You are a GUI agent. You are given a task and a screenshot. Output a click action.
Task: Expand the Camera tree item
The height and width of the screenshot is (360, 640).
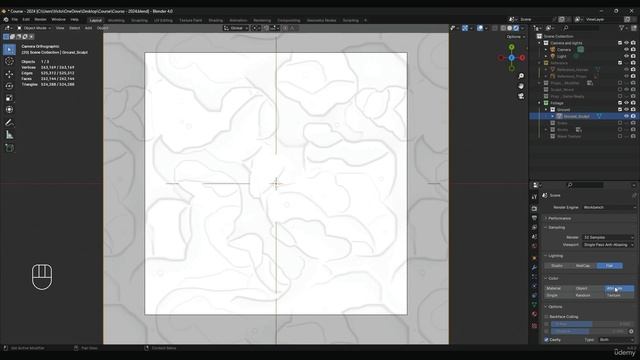click(546, 49)
